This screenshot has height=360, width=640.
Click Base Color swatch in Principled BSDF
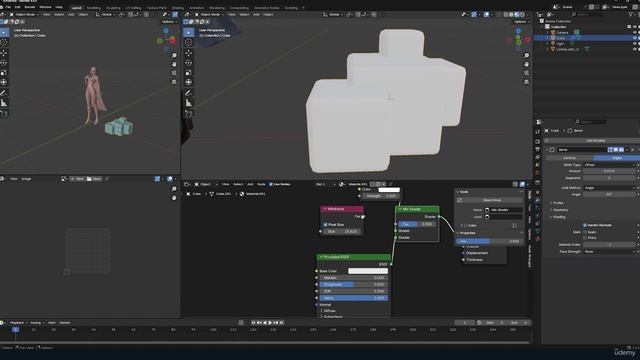click(368, 271)
